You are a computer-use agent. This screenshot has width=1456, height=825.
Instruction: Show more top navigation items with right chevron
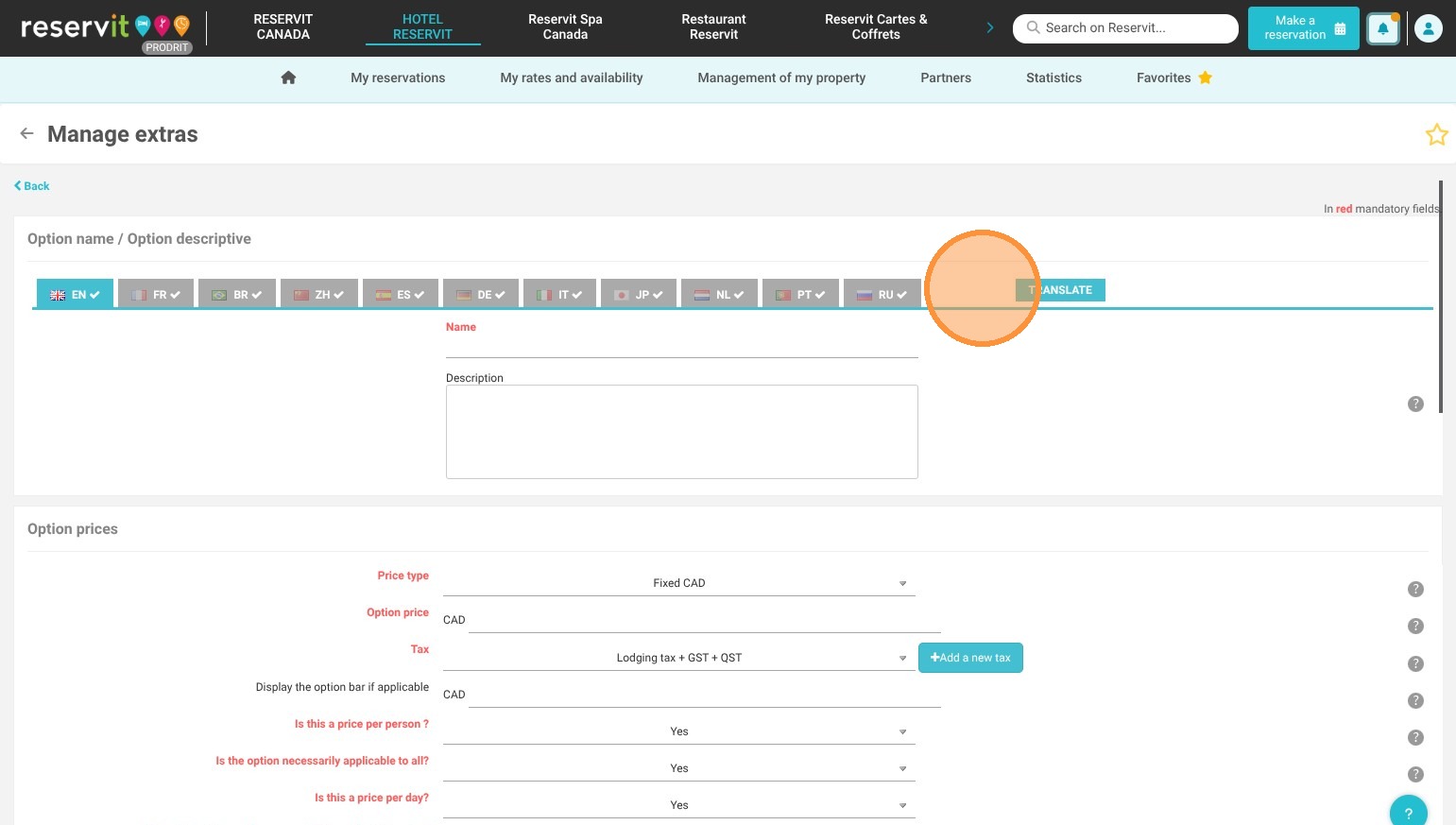[x=989, y=27]
